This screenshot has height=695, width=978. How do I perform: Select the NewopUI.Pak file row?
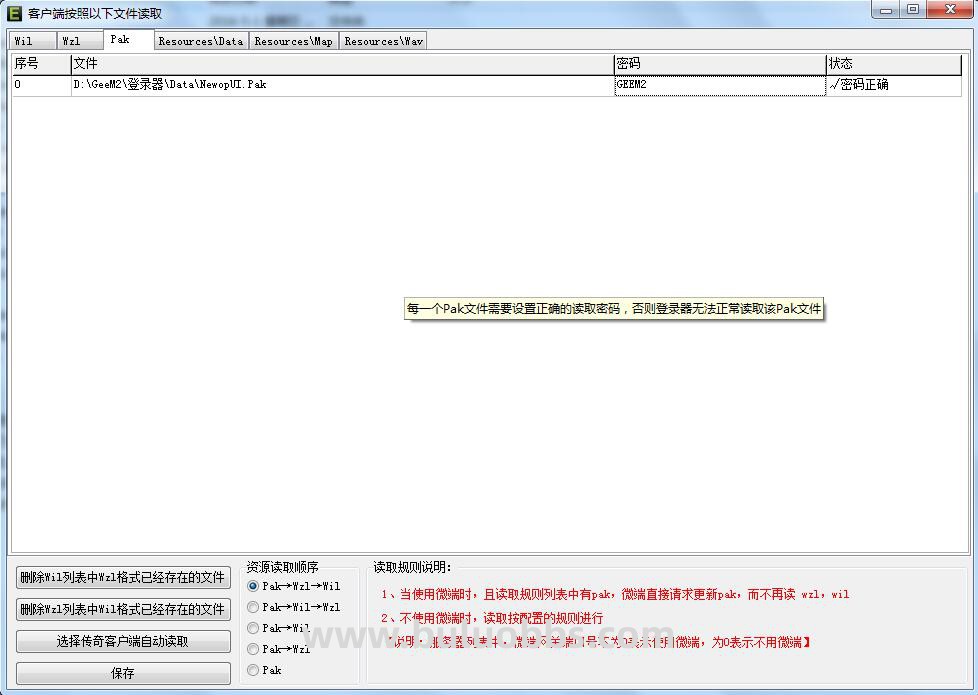(x=487, y=85)
